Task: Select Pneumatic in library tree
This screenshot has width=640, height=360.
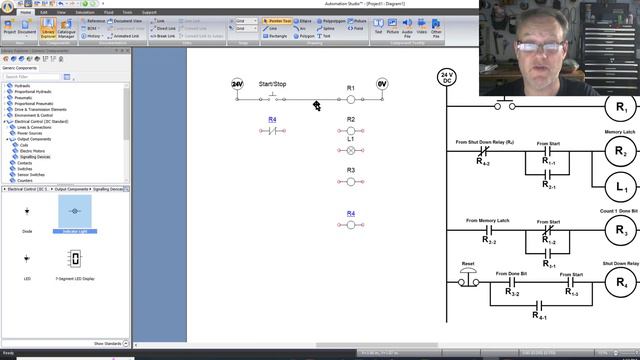Action: [x=23, y=98]
